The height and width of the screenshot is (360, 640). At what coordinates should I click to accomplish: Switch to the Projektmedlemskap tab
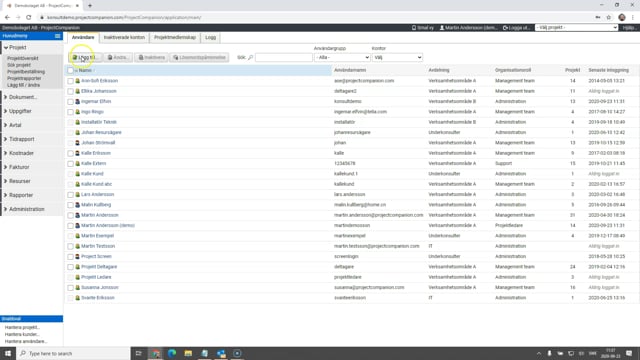[x=175, y=38]
